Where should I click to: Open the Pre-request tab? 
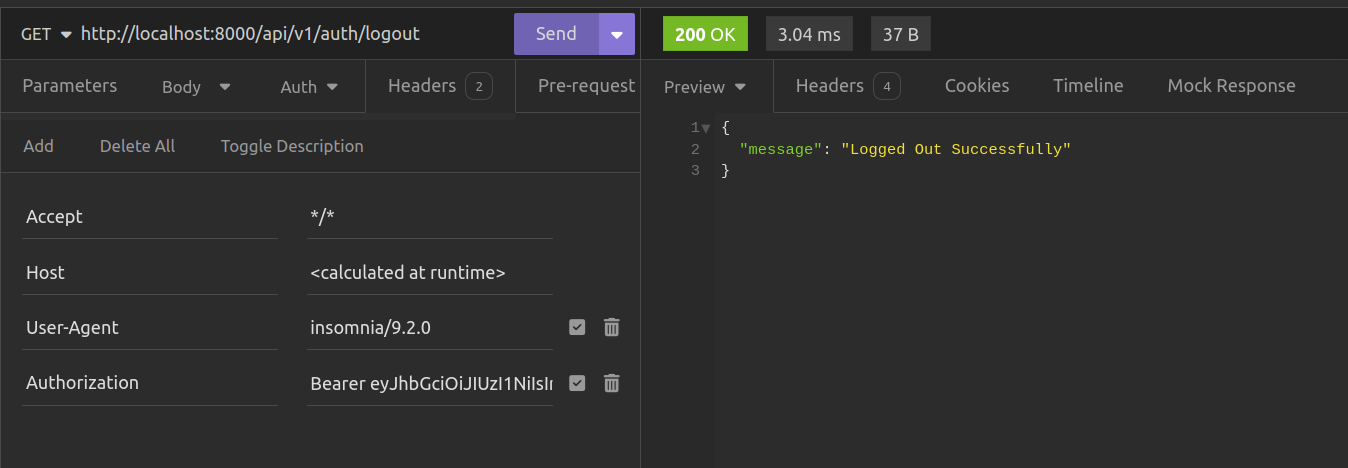pyautogui.click(x=586, y=86)
